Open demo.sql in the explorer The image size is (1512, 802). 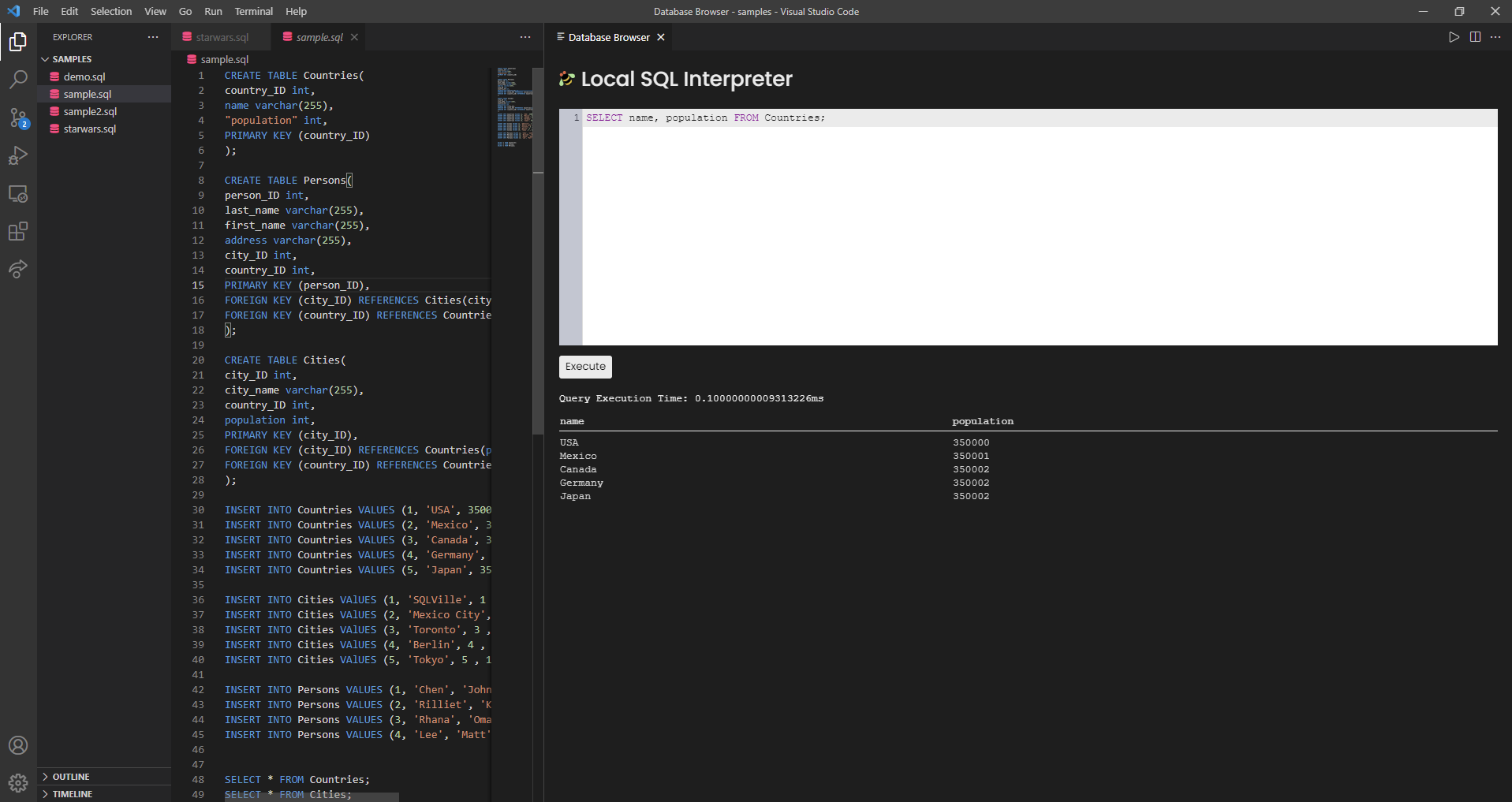84,76
